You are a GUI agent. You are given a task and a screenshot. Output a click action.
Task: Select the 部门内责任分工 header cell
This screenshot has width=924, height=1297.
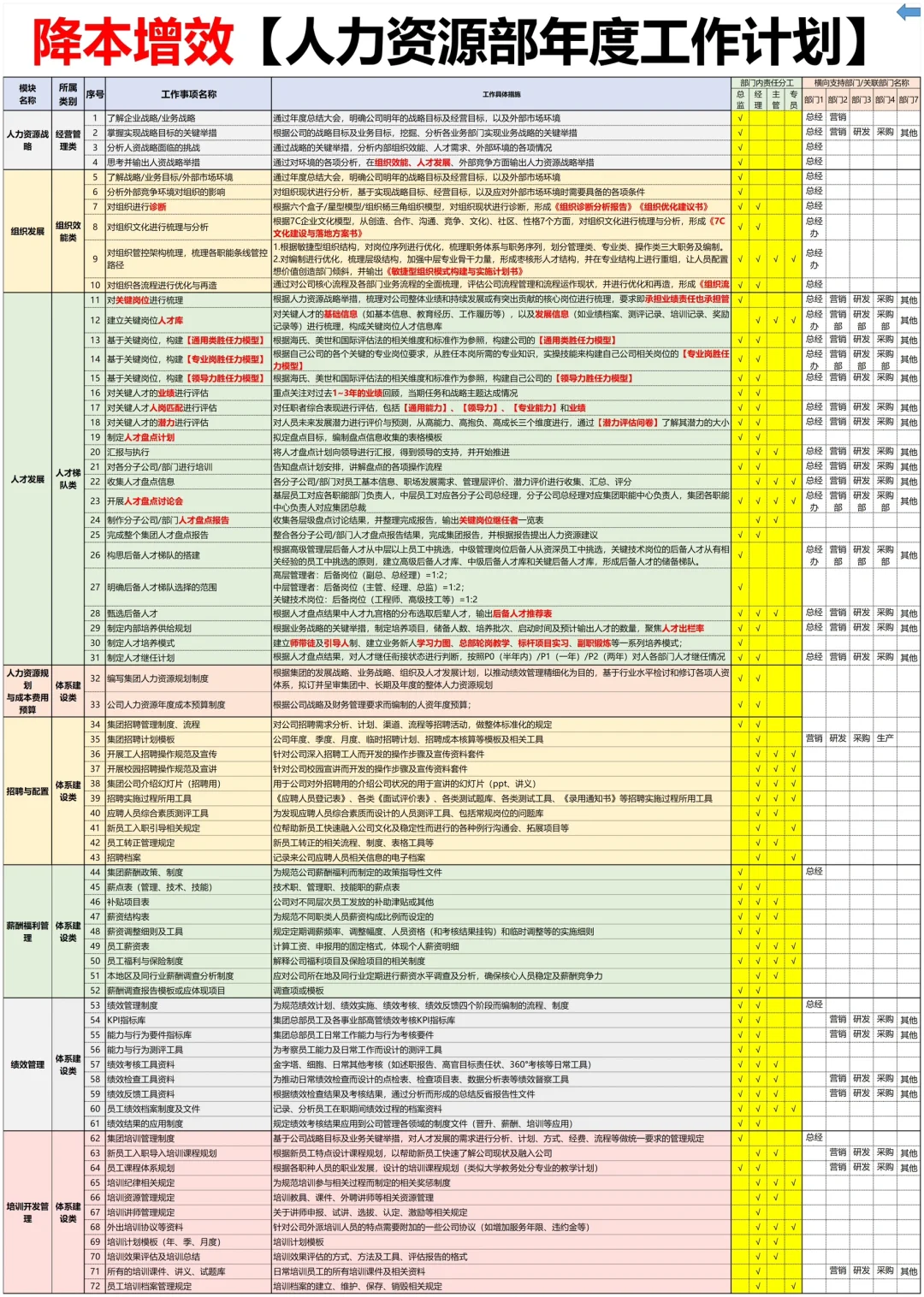click(767, 83)
